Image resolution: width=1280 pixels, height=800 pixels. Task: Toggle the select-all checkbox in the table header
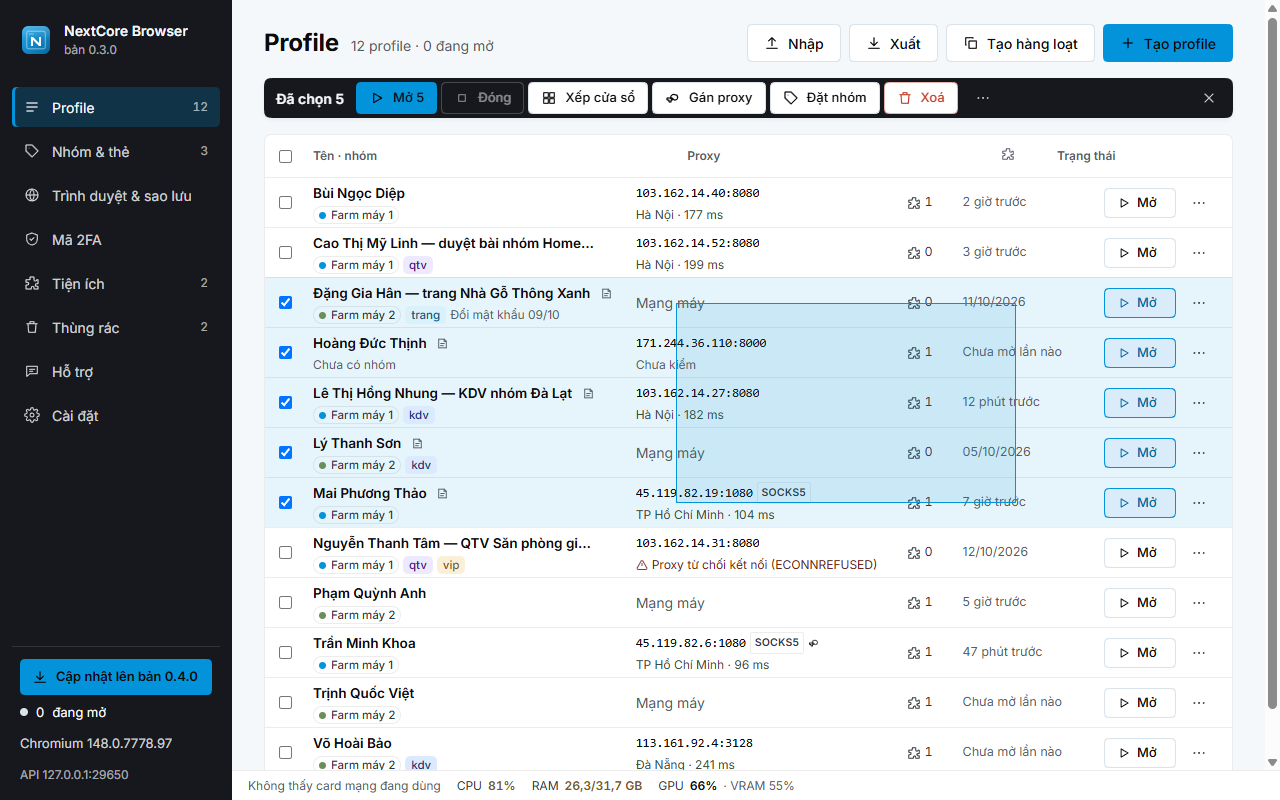pos(286,156)
